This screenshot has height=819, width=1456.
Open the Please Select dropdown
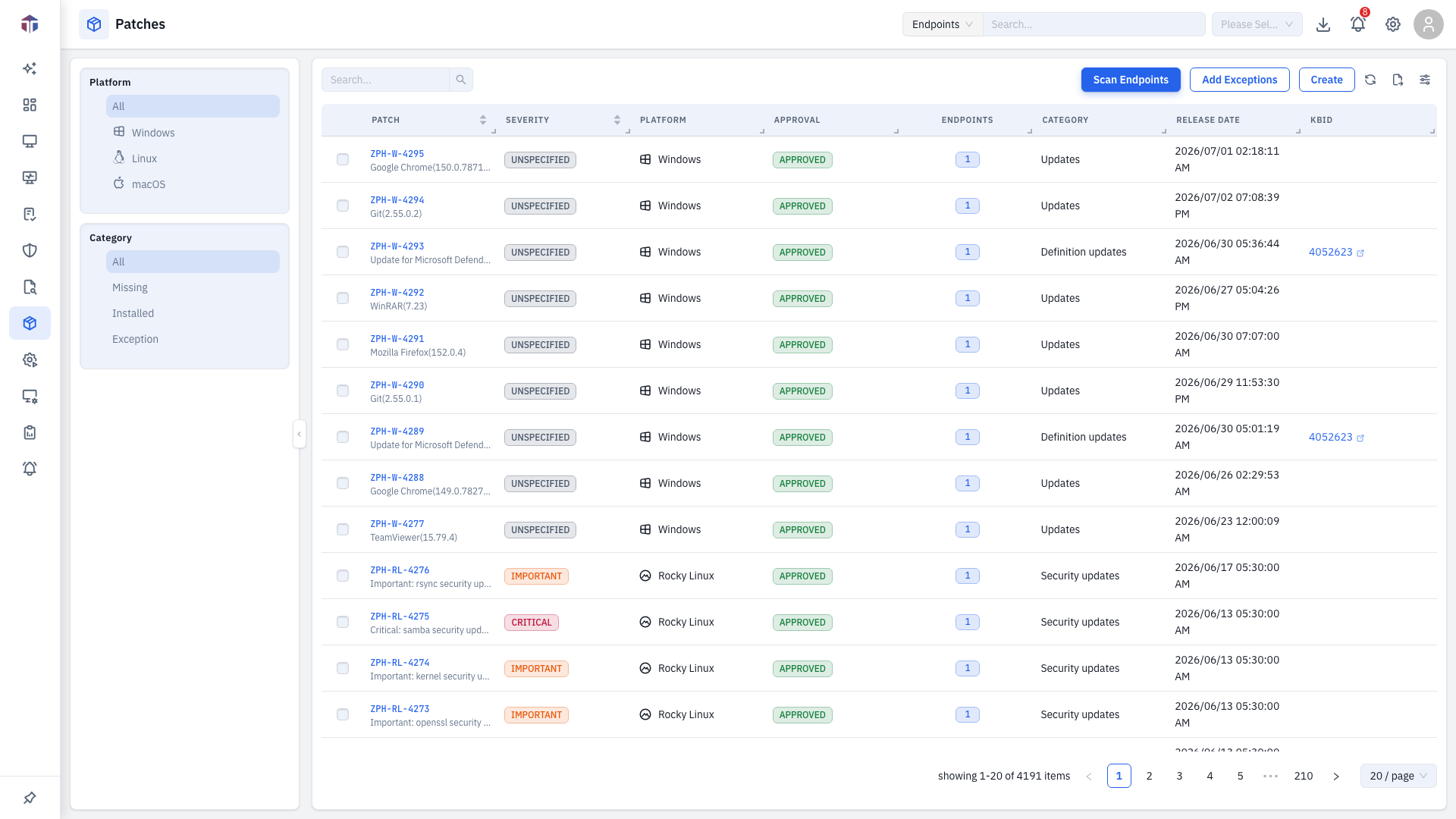1257,24
